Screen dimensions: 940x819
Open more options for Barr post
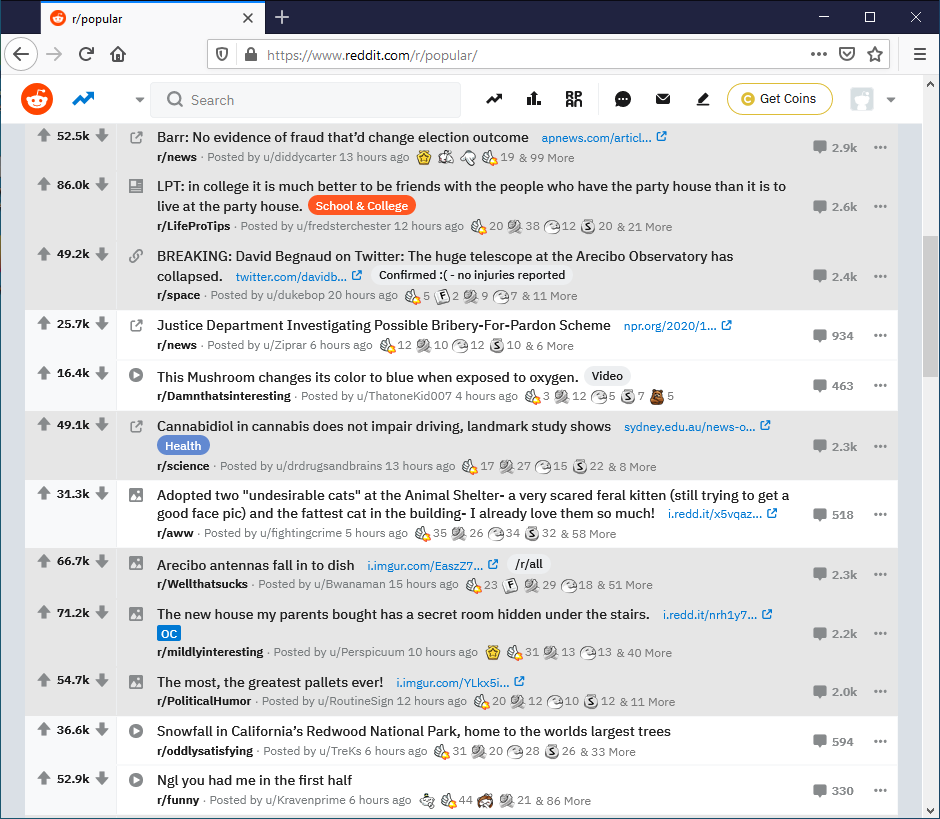coord(880,147)
